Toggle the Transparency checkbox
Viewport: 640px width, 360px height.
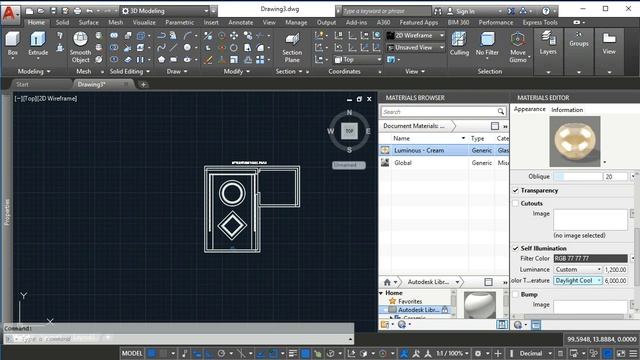point(516,190)
